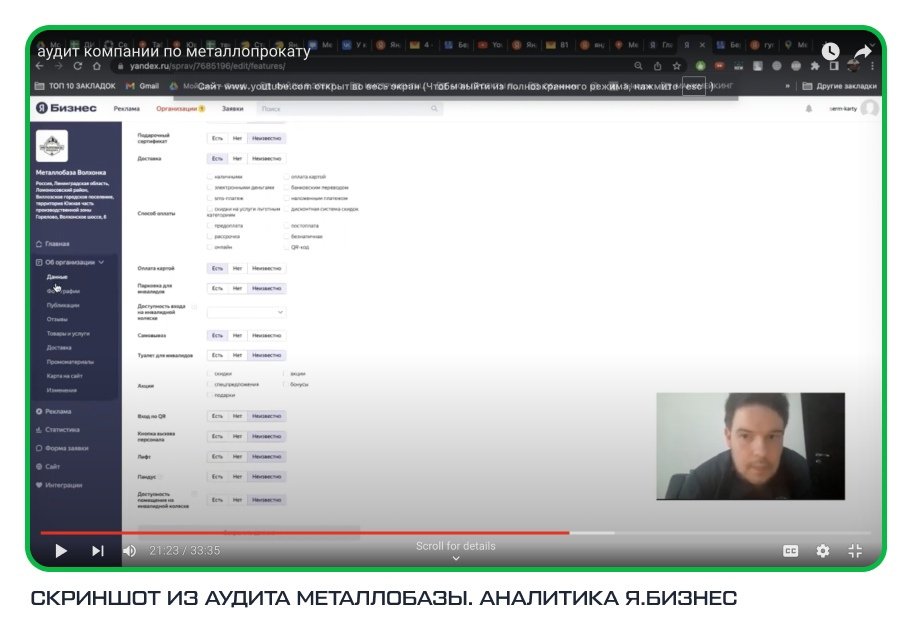Click the search magnifier in the Поиск field

(434, 108)
